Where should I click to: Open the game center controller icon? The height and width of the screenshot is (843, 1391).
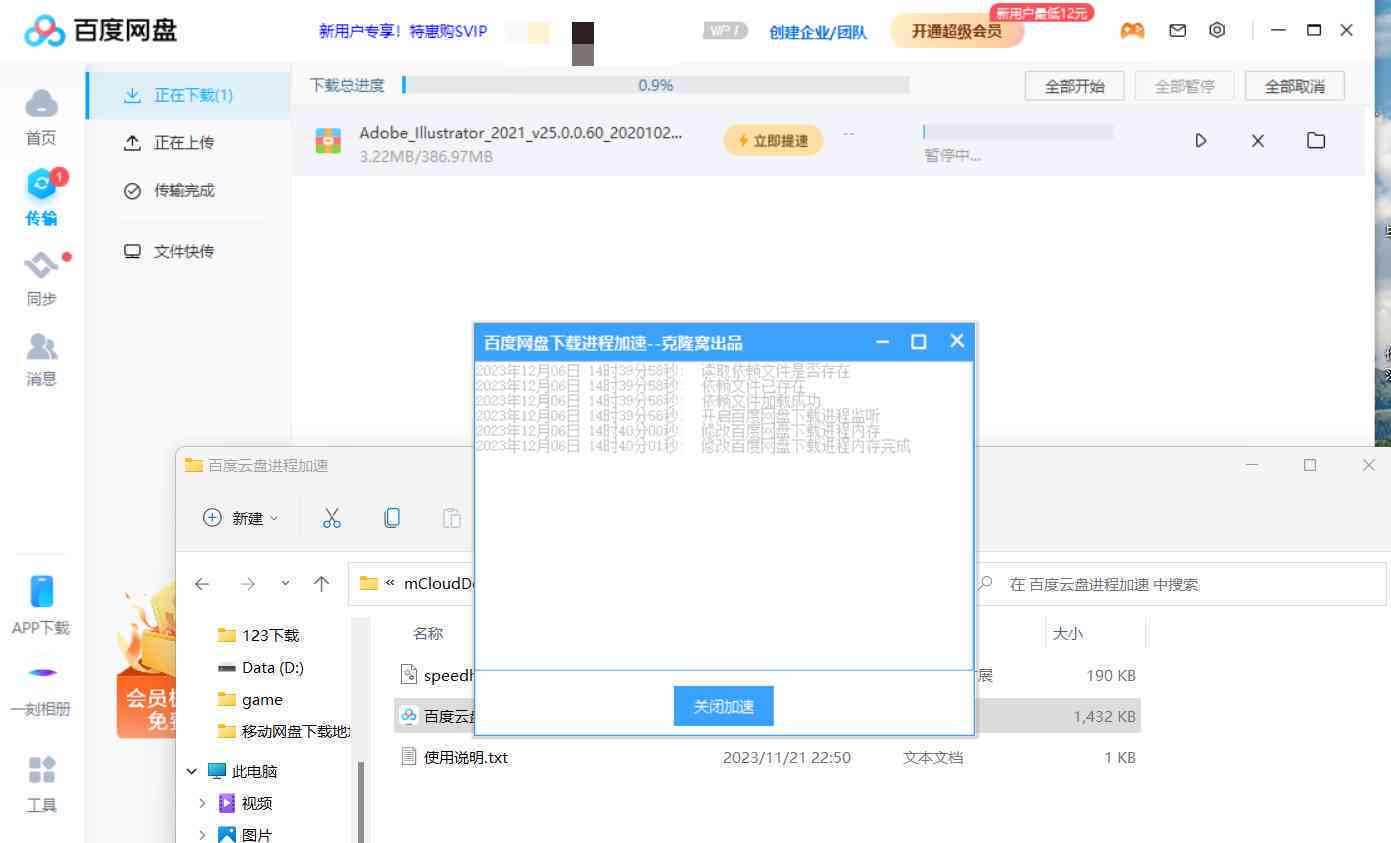[1132, 31]
